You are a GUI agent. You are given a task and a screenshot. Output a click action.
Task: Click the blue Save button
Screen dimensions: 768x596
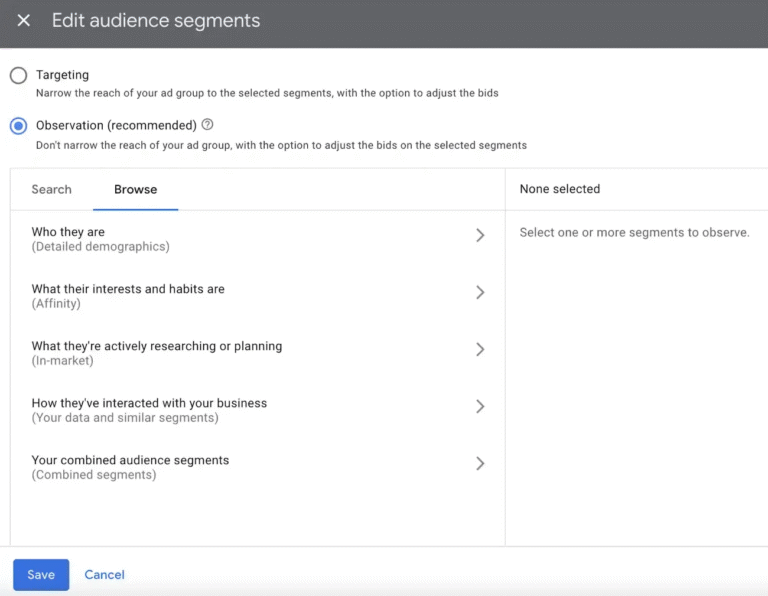click(x=41, y=575)
